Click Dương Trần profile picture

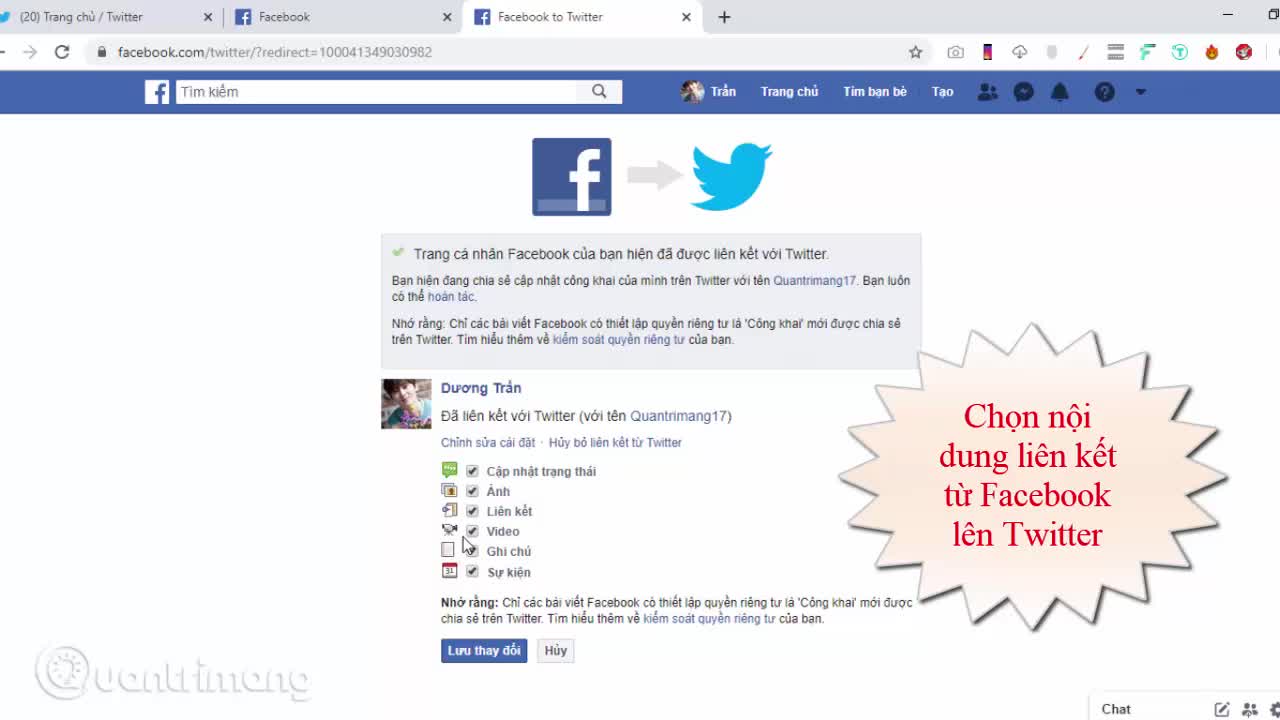[406, 404]
